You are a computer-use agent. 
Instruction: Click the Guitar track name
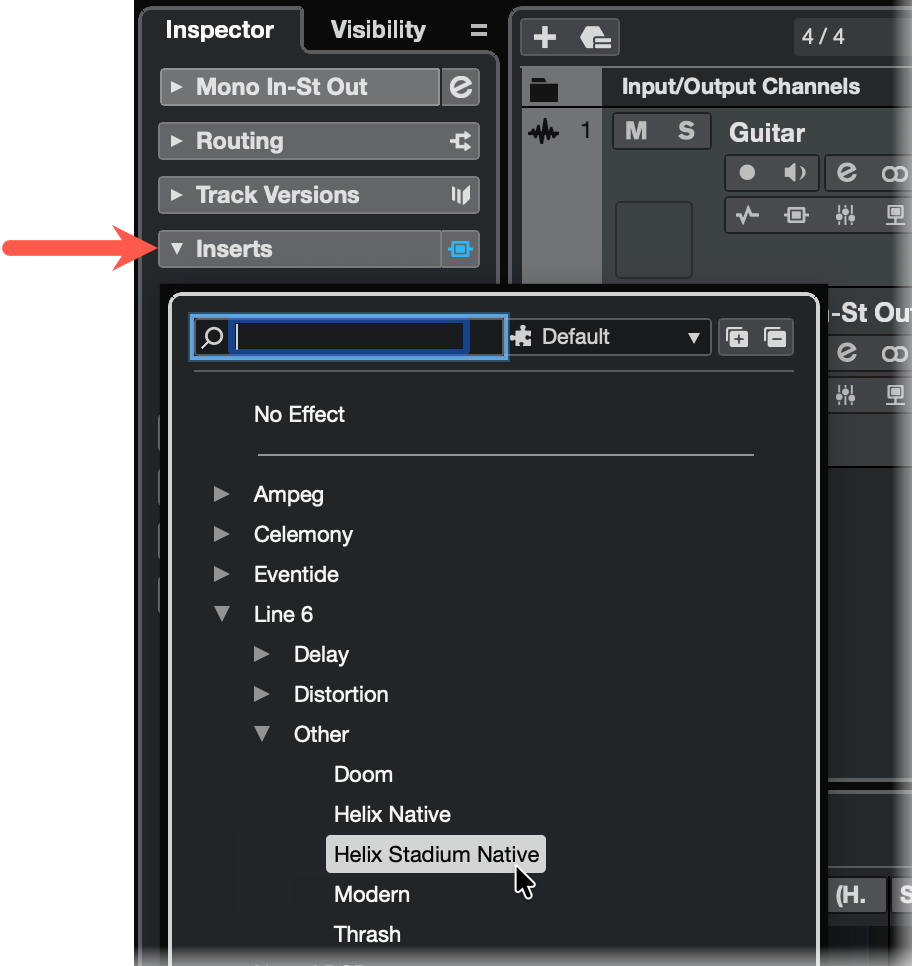click(767, 133)
